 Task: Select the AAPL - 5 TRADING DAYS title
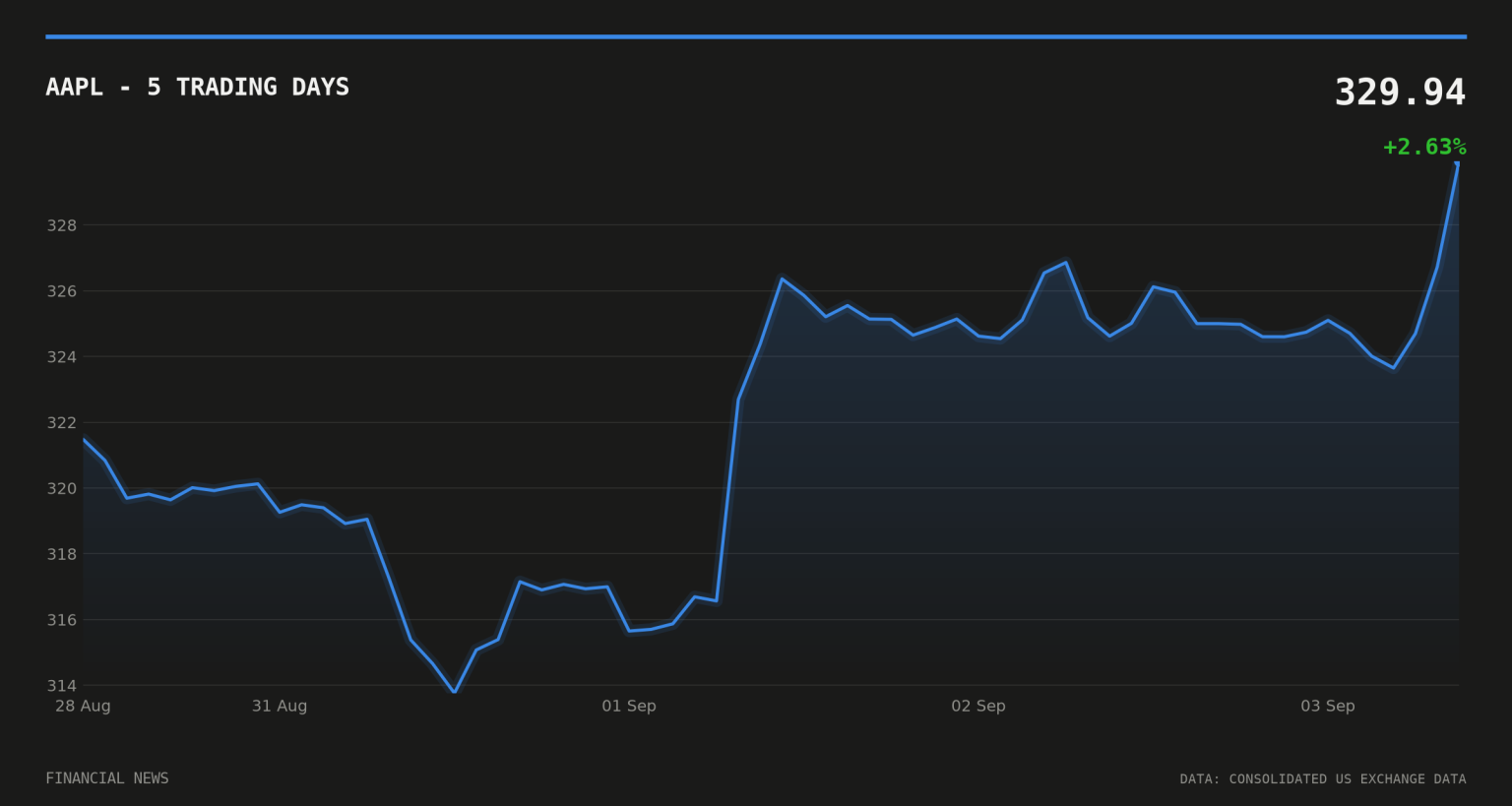pyautogui.click(x=197, y=87)
